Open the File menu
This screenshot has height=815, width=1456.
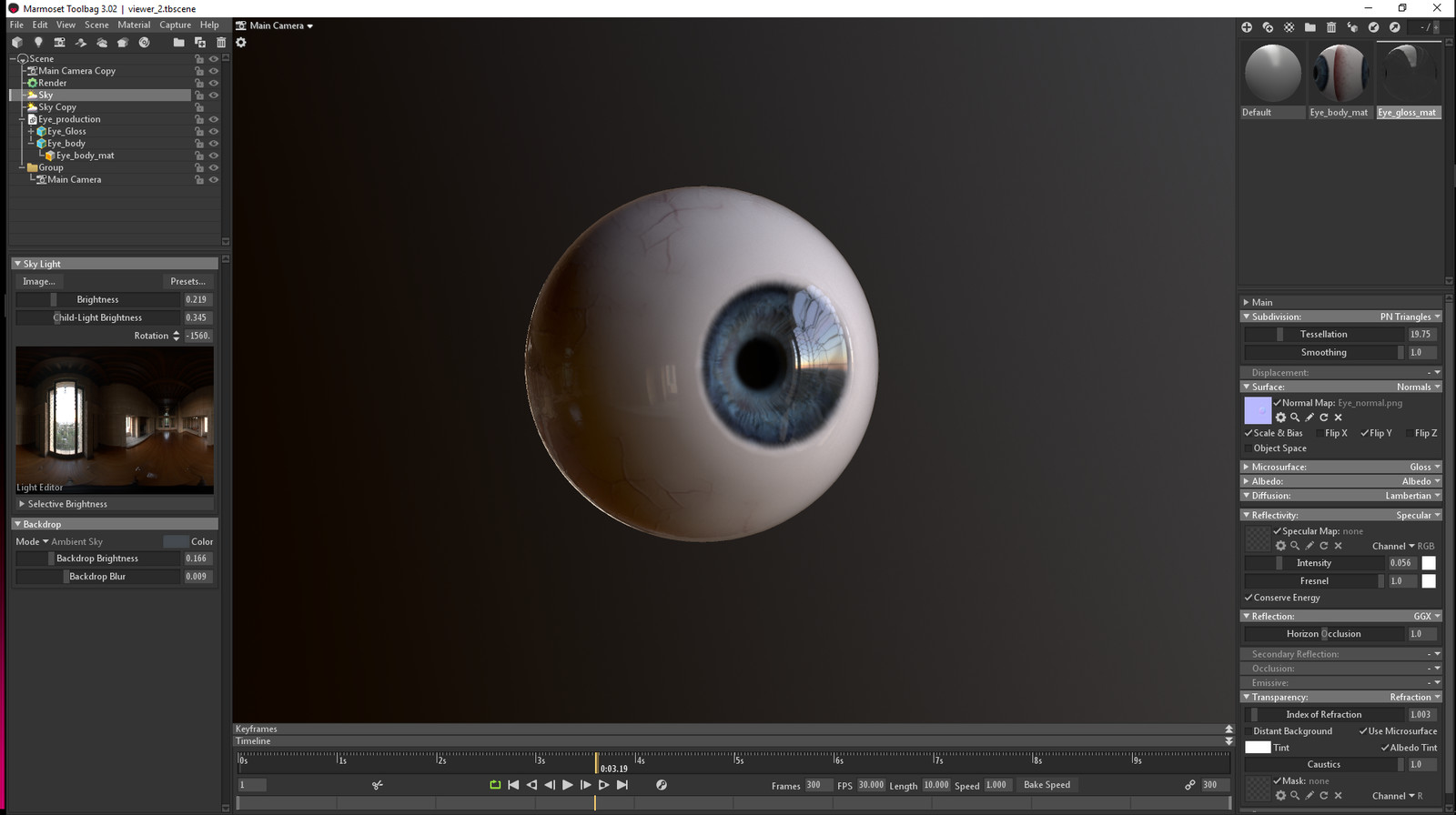[16, 25]
